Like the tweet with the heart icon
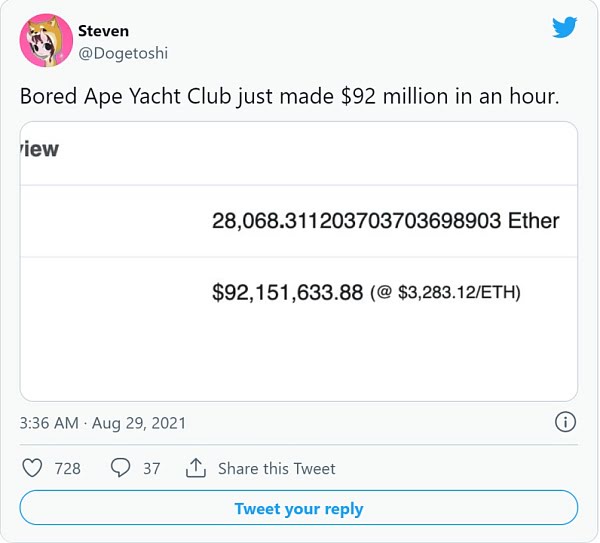Viewport: 600px width, 543px height. [32, 468]
